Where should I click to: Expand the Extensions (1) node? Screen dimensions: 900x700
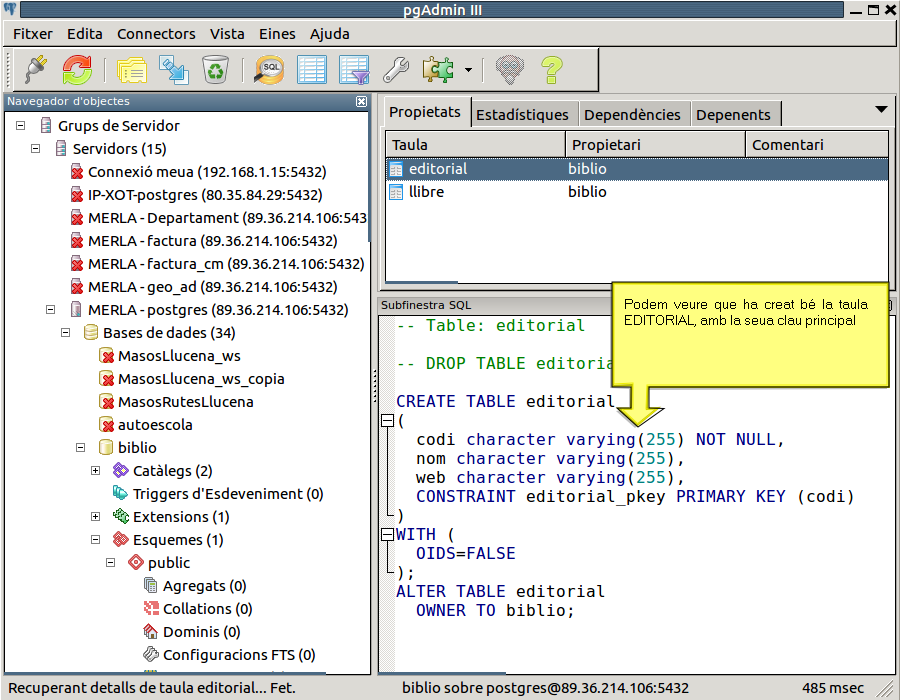(95, 516)
